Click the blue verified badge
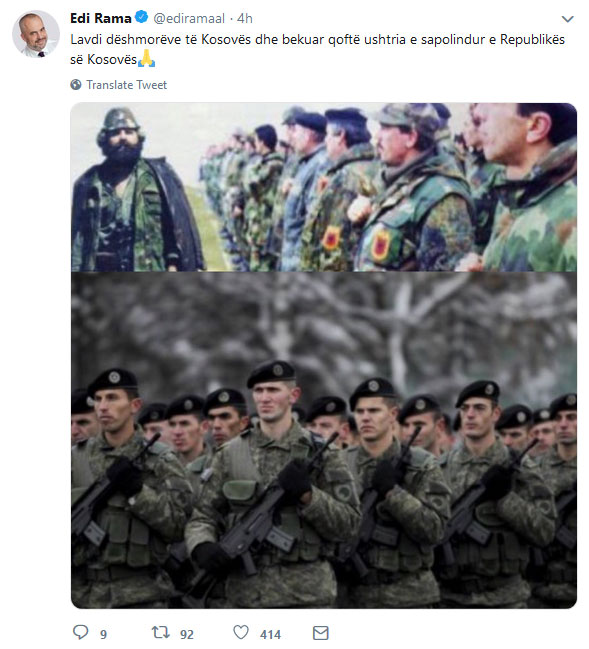 [142, 17]
